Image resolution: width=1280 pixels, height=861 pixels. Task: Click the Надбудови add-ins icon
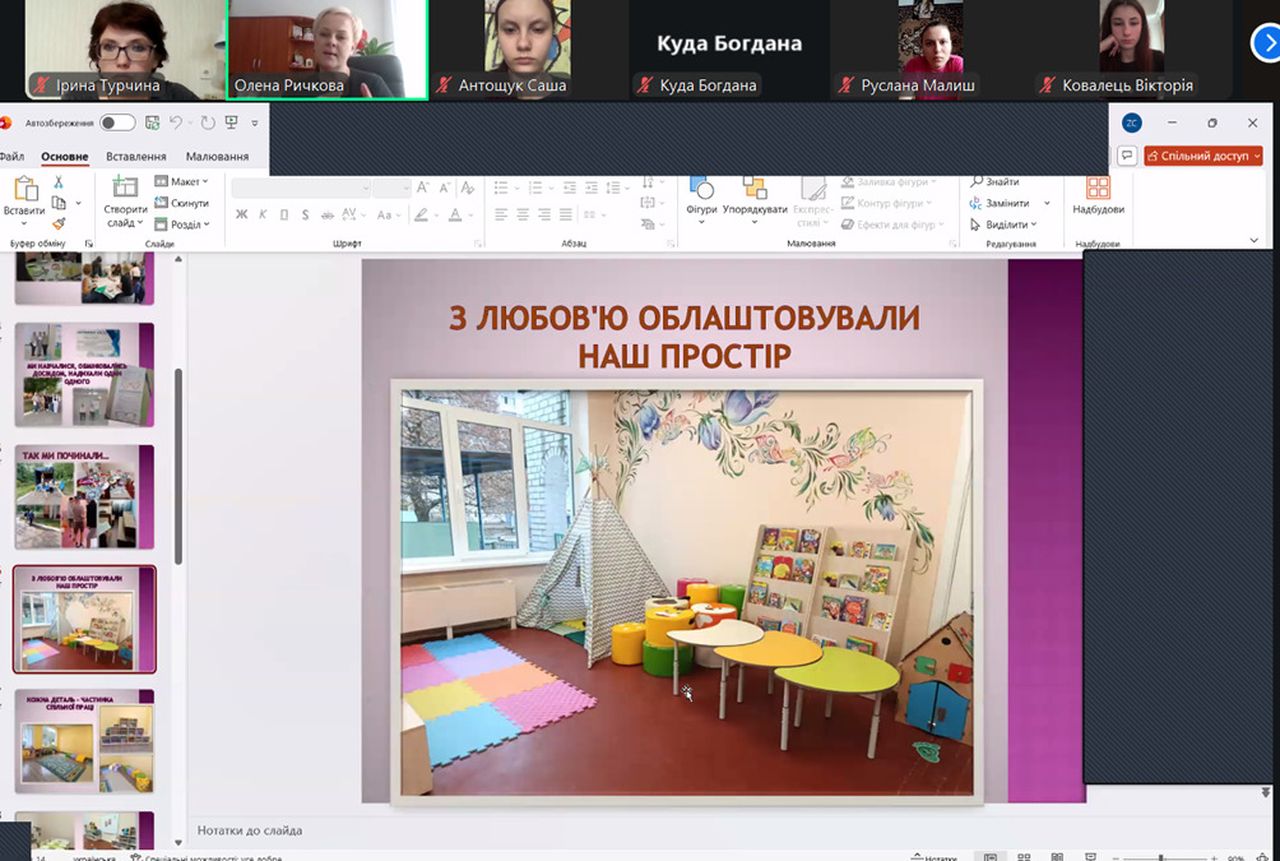coord(1098,188)
